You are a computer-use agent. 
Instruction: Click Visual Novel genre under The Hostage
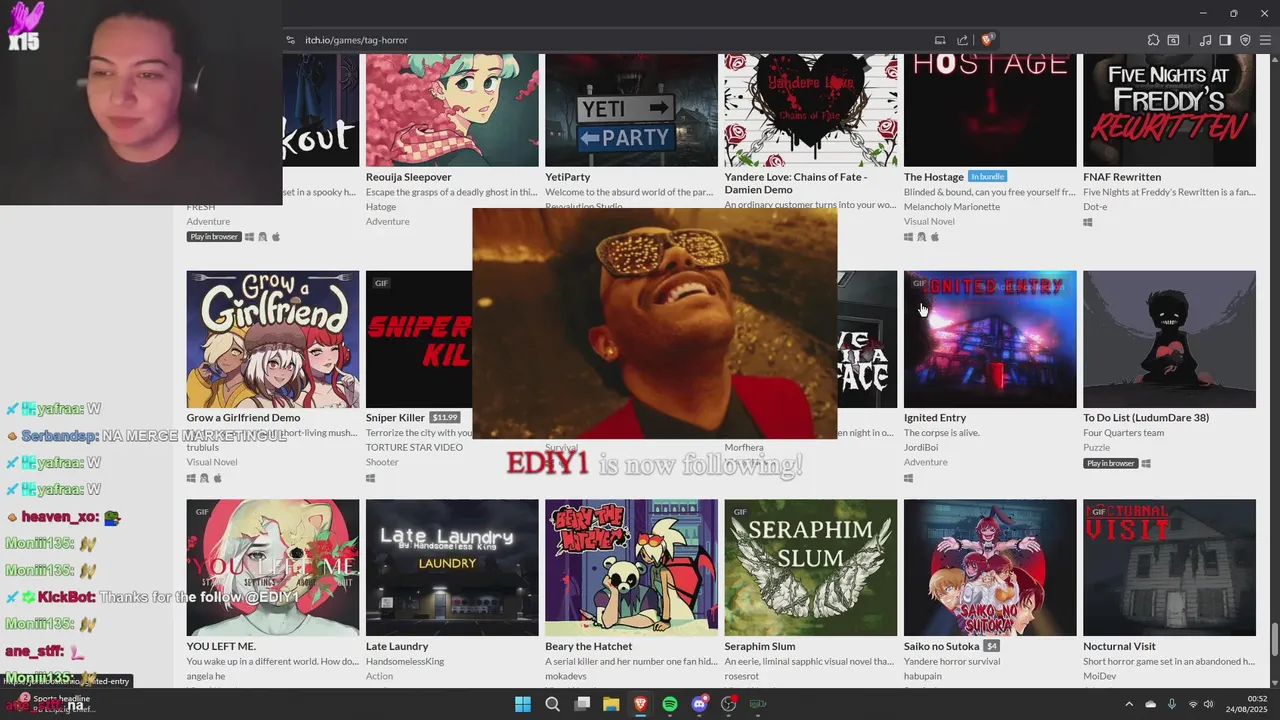click(x=930, y=222)
